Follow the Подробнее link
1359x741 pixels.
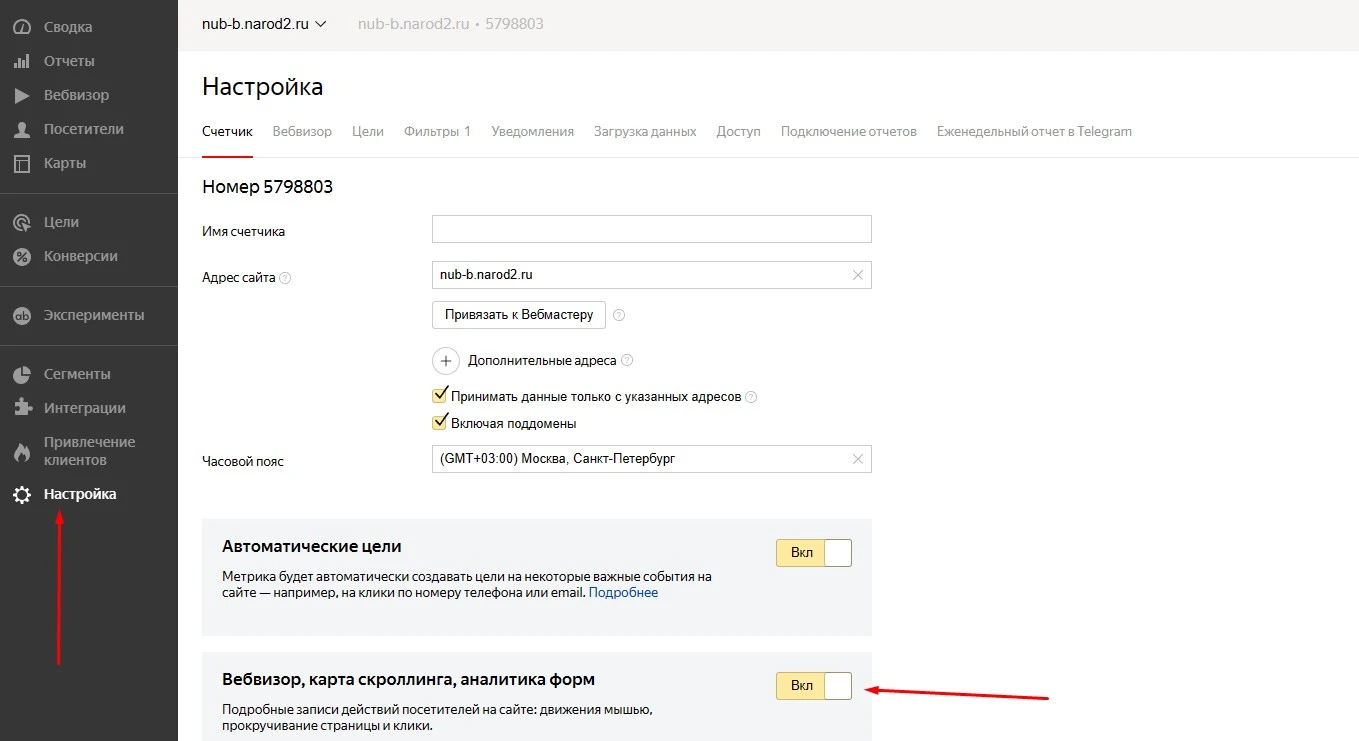(x=623, y=592)
